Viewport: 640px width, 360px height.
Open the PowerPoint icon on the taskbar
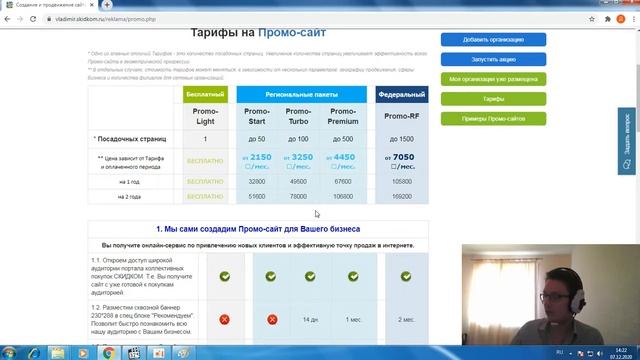pos(159,353)
